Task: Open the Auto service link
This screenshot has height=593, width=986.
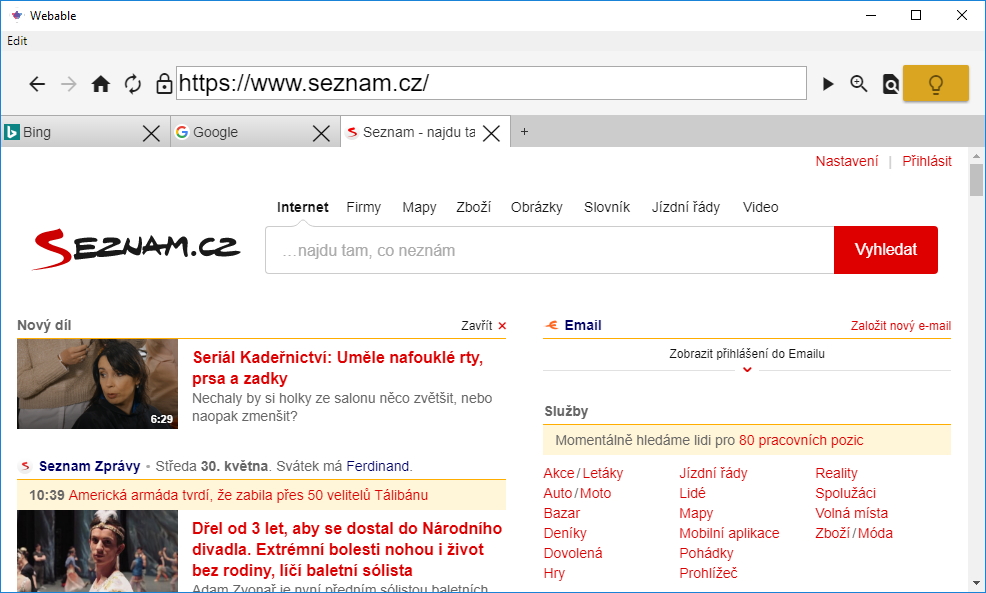Action: [558, 493]
